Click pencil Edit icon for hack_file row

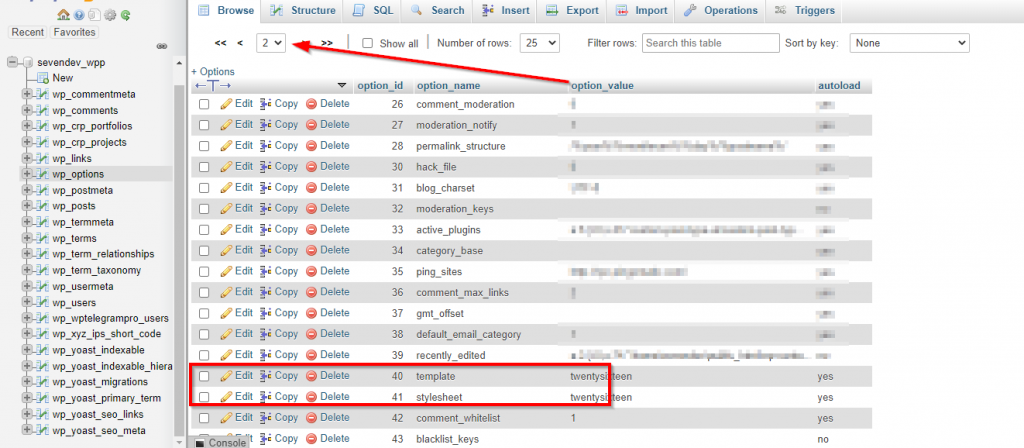[226, 167]
